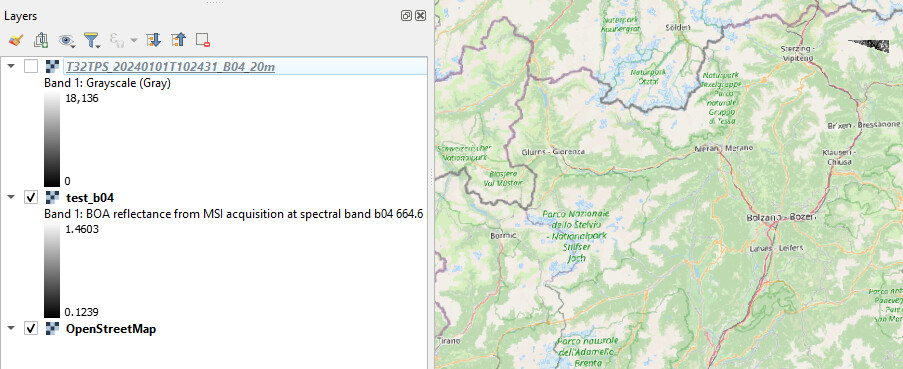Click Bolzano - Bozen on the map
Viewport: 903px width, 369px height.
pos(773,218)
